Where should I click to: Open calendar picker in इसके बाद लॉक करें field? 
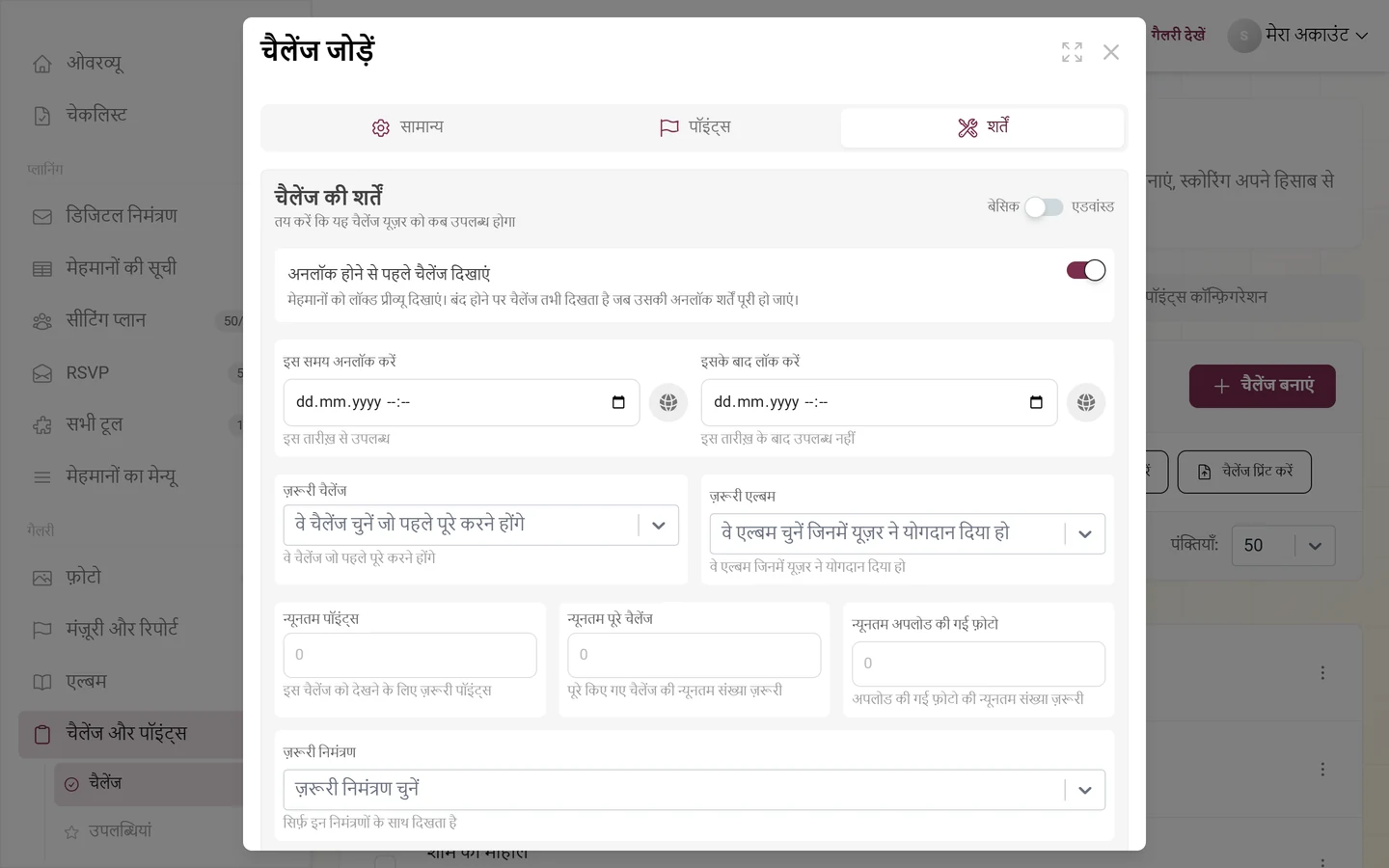[x=1036, y=402]
